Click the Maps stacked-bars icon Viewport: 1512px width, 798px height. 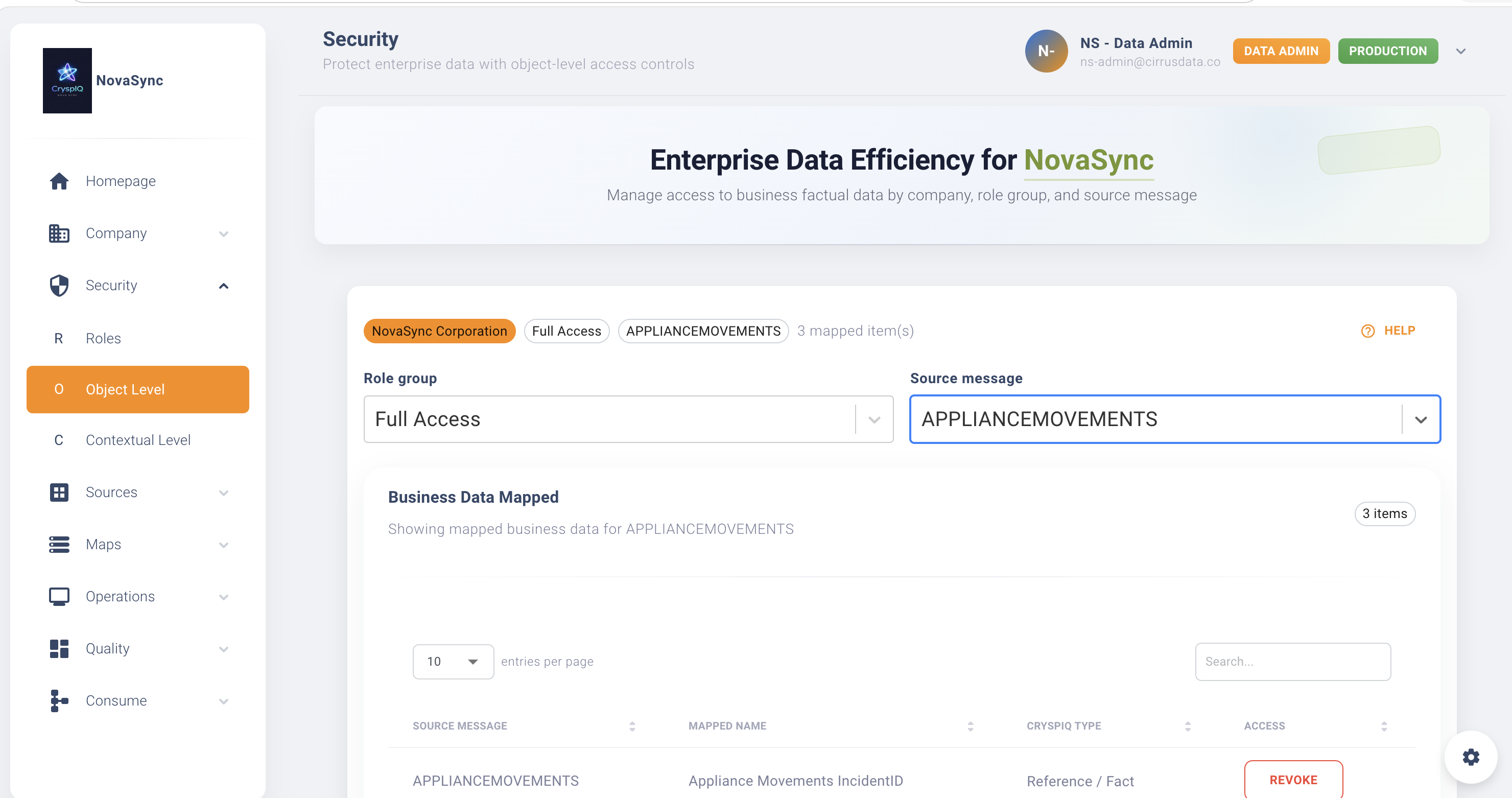(59, 544)
